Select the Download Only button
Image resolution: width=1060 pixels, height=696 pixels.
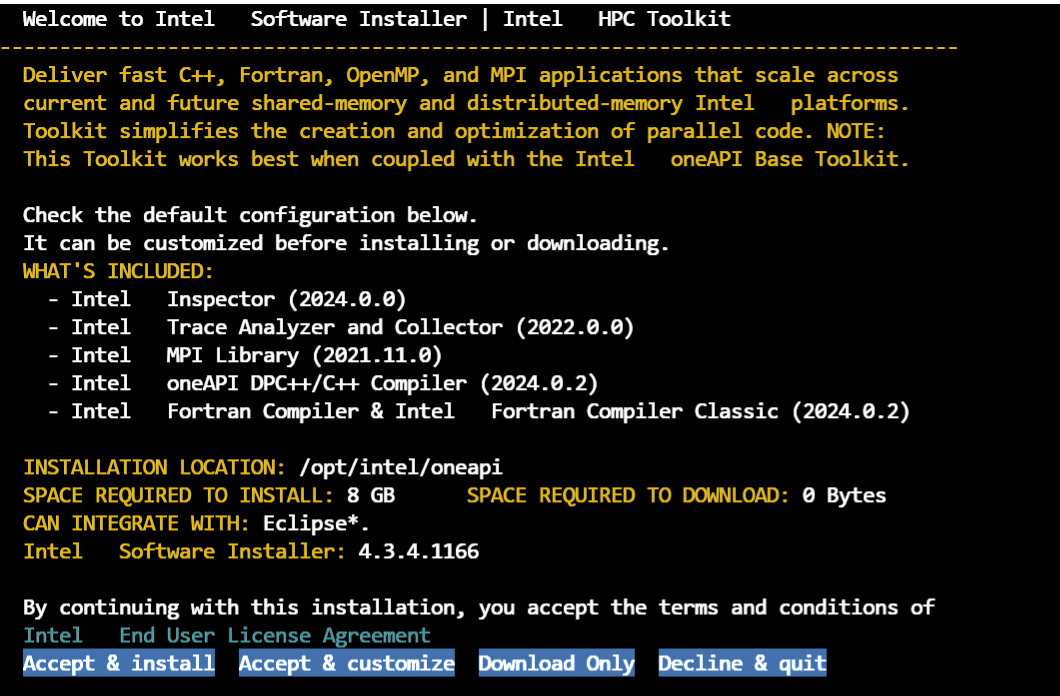pyautogui.click(x=556, y=663)
